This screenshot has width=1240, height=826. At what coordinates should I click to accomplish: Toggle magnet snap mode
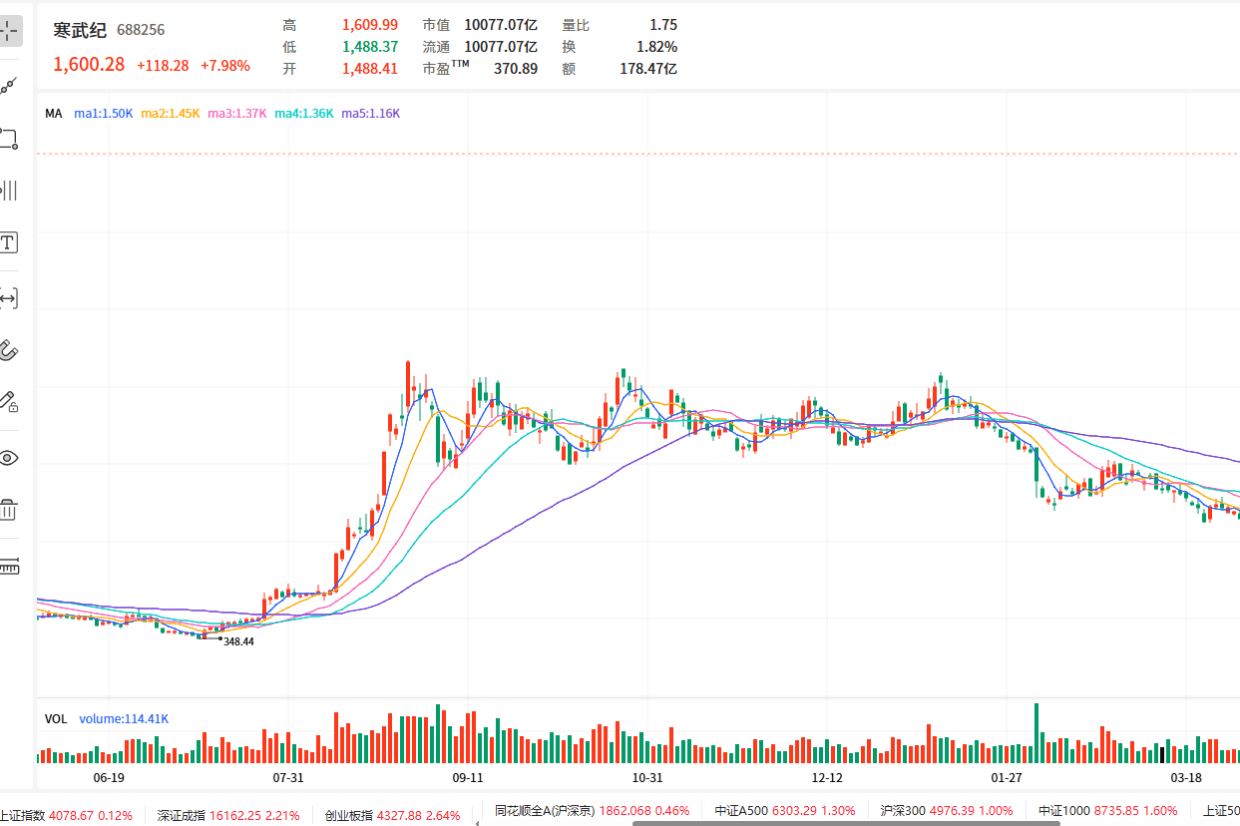coord(8,350)
